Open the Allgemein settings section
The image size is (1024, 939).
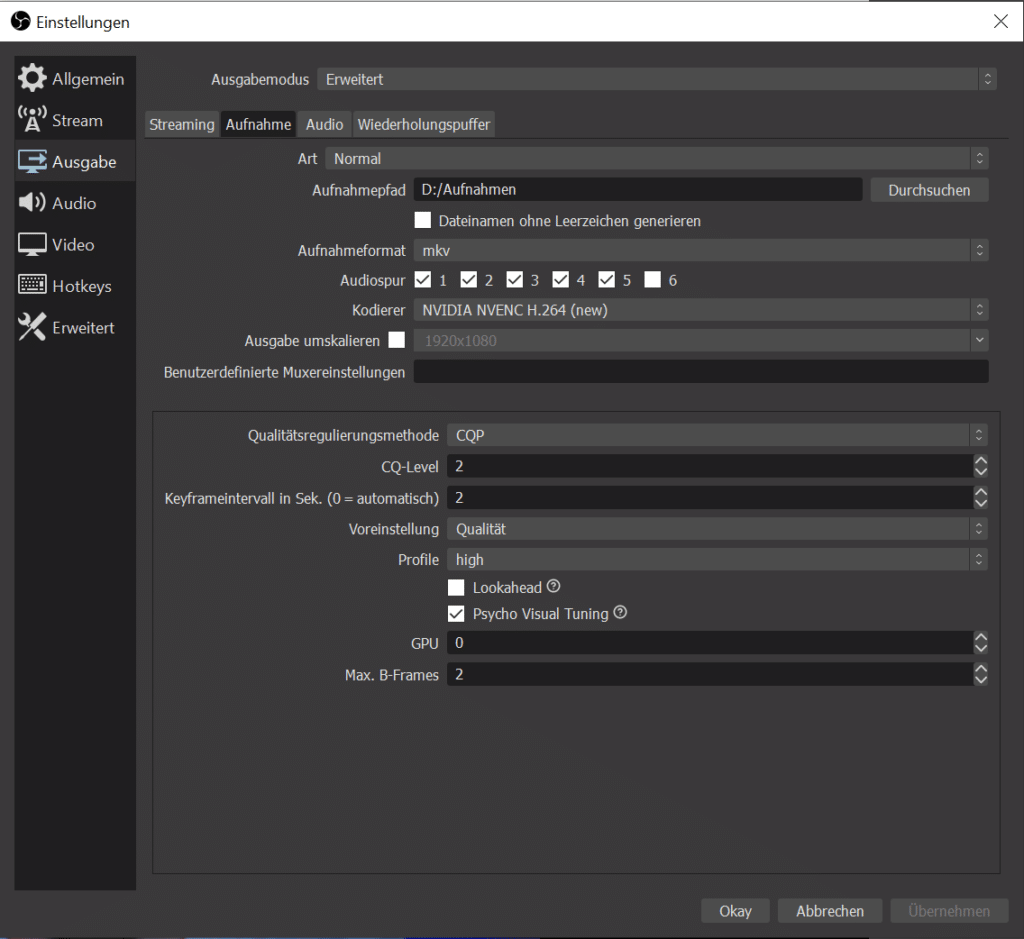tap(75, 79)
